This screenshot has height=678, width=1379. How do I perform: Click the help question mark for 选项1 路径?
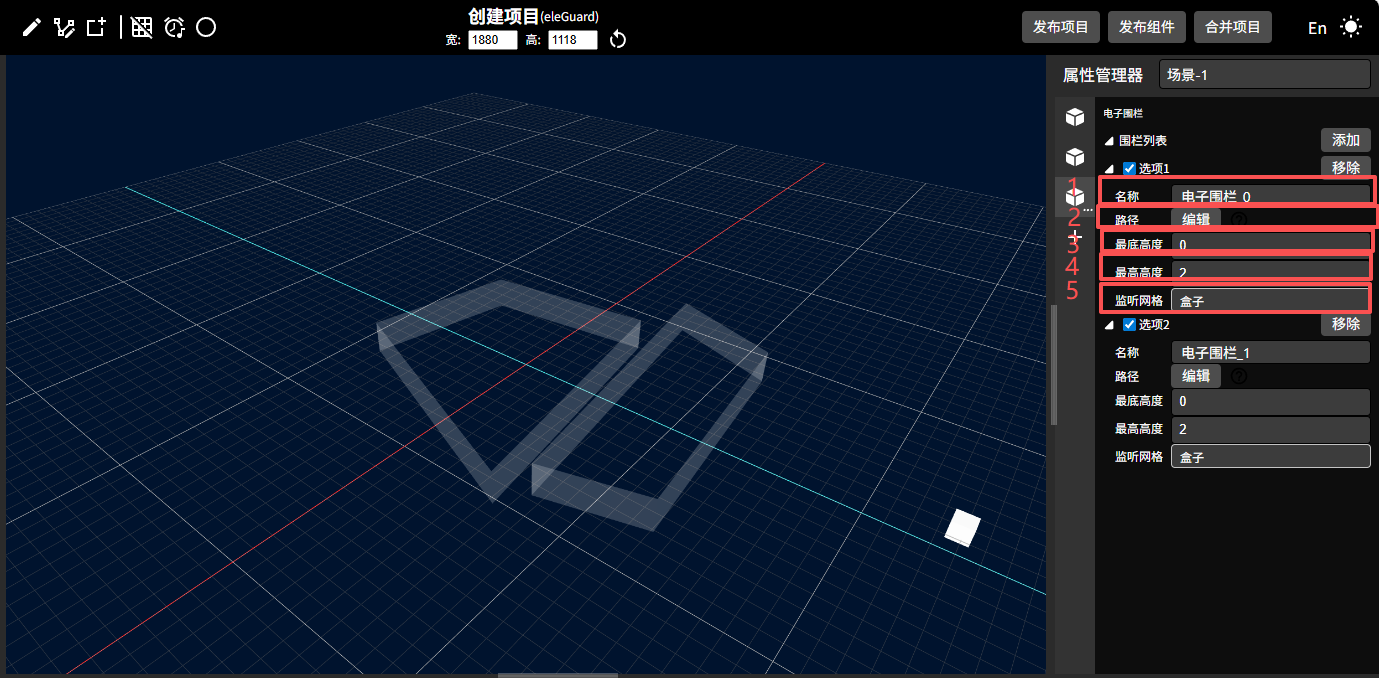(x=1239, y=219)
